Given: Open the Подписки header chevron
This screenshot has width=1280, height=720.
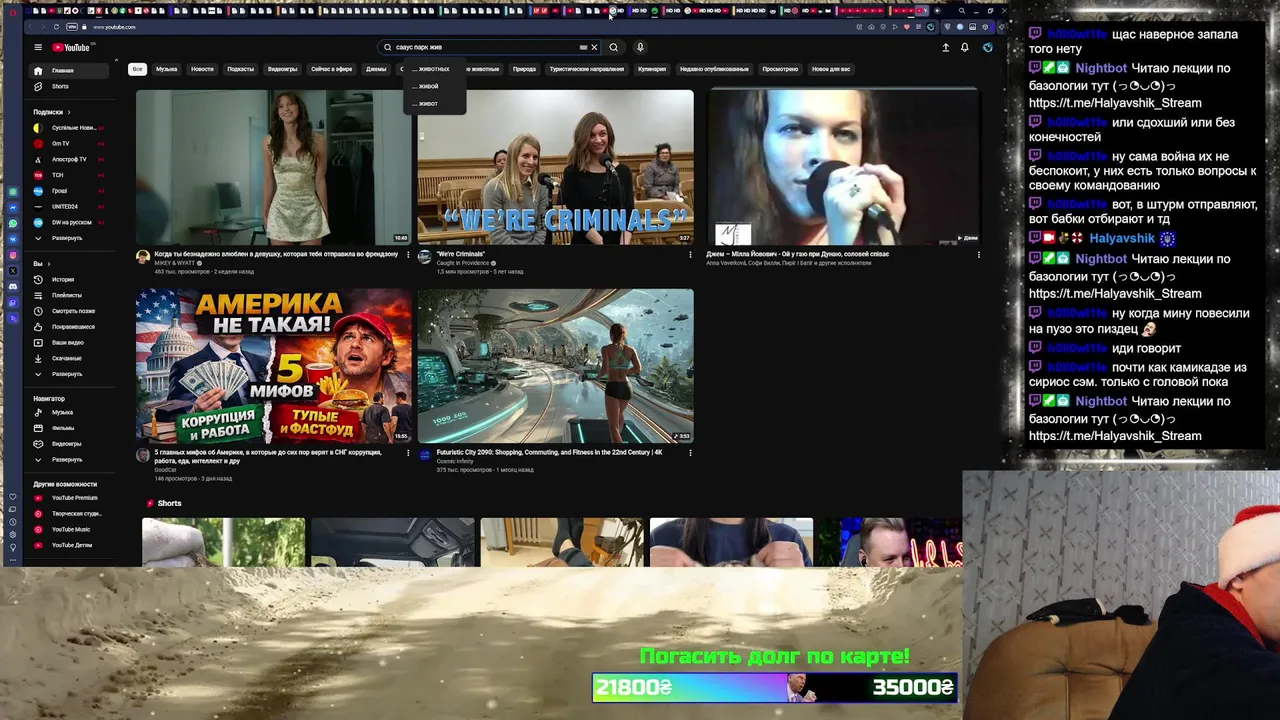Looking at the screenshot, I should 69,112.
